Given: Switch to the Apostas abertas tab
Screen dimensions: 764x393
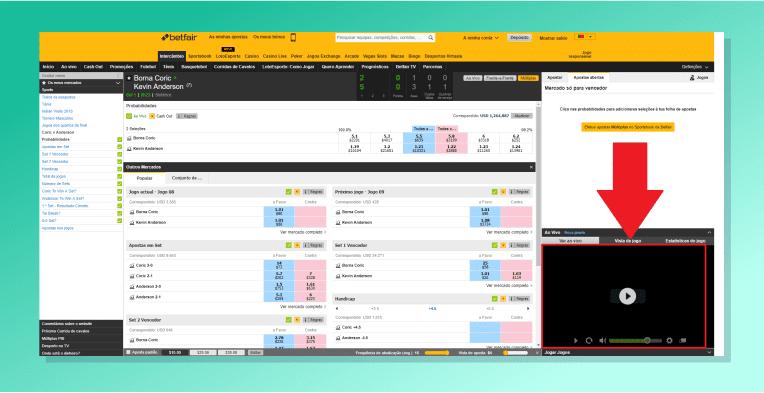Looking at the screenshot, I should pyautogui.click(x=589, y=77).
